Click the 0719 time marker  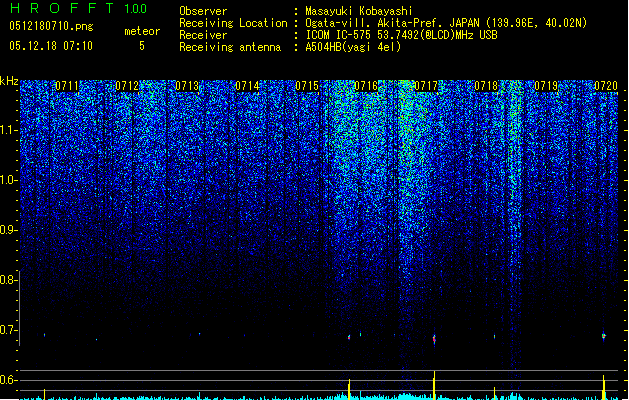pyautogui.click(x=546, y=86)
